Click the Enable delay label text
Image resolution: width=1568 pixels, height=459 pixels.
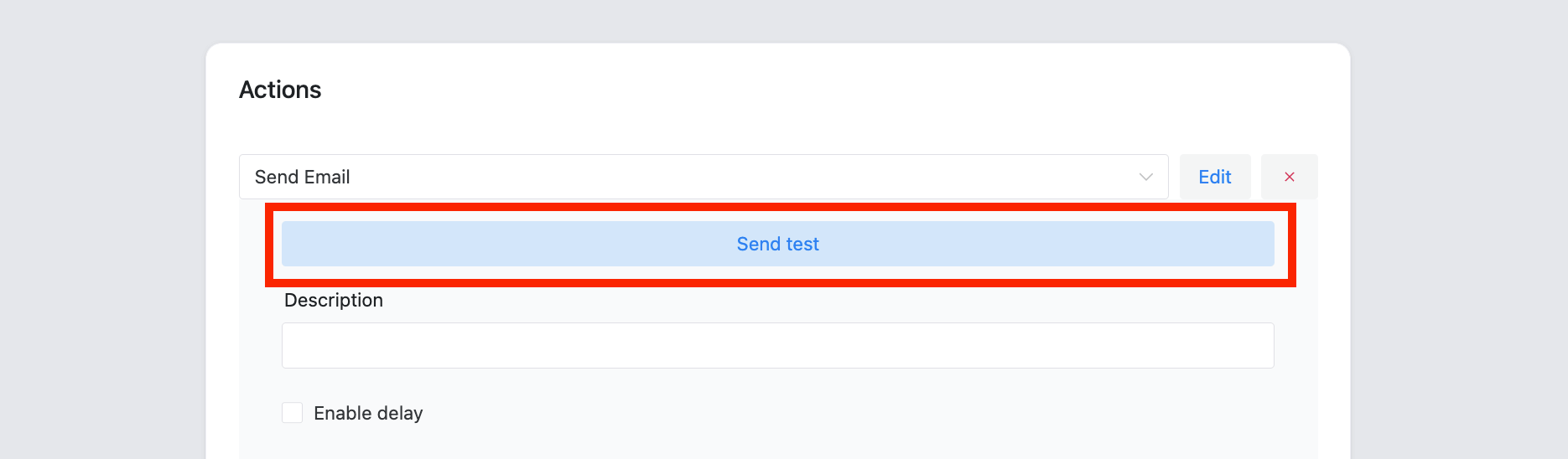(x=368, y=413)
